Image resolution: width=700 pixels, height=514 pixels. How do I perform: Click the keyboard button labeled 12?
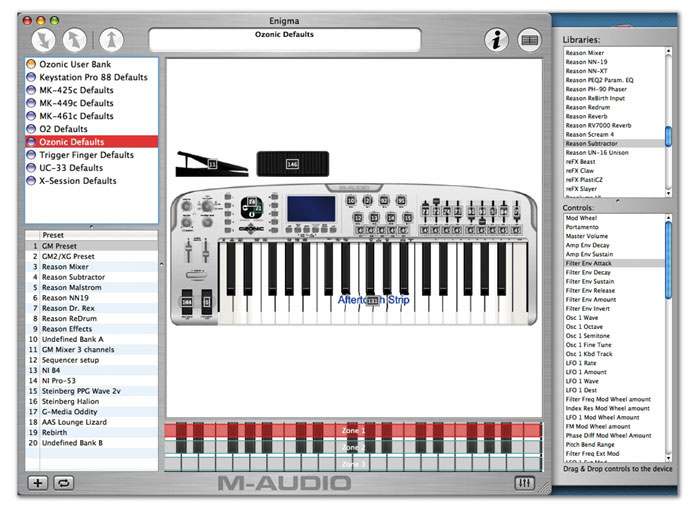[358, 217]
